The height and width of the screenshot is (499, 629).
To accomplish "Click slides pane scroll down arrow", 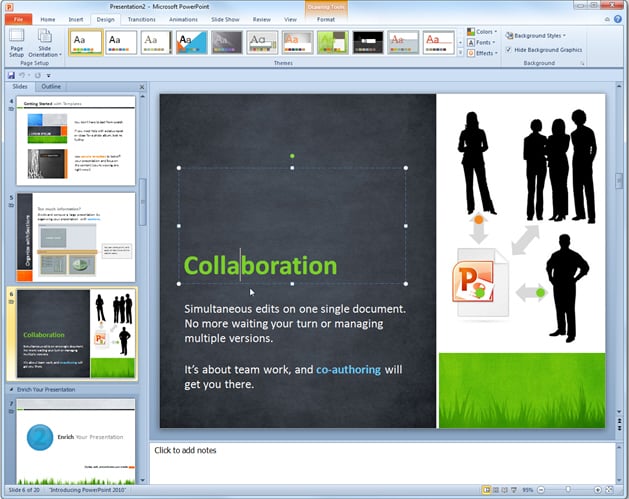I will tap(142, 480).
